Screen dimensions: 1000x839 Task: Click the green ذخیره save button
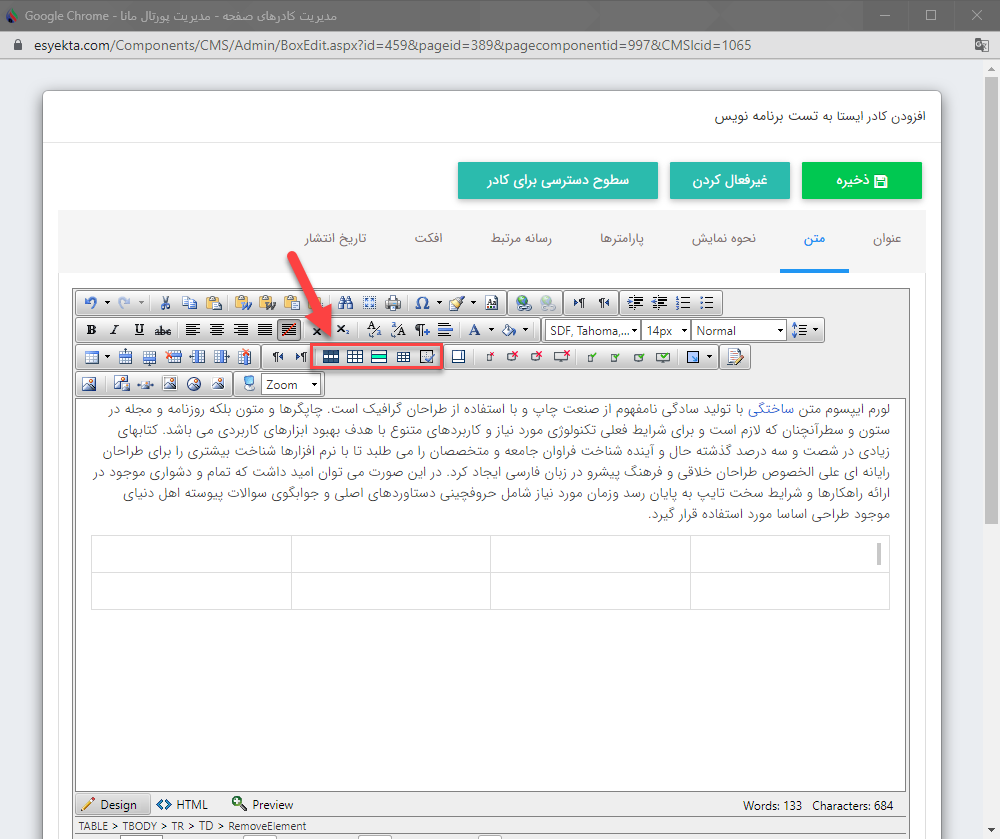point(861,180)
